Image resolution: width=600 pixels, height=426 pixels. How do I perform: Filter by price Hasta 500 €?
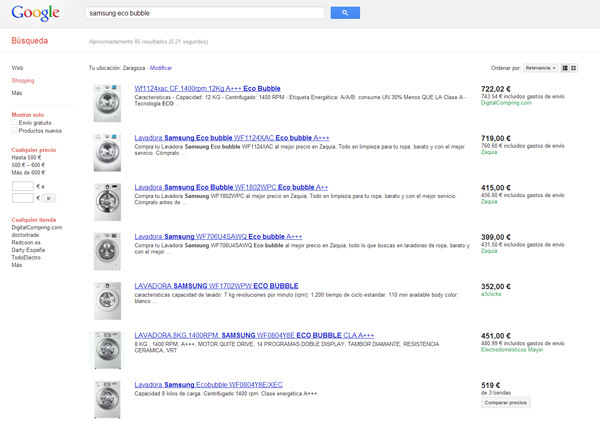pos(26,157)
